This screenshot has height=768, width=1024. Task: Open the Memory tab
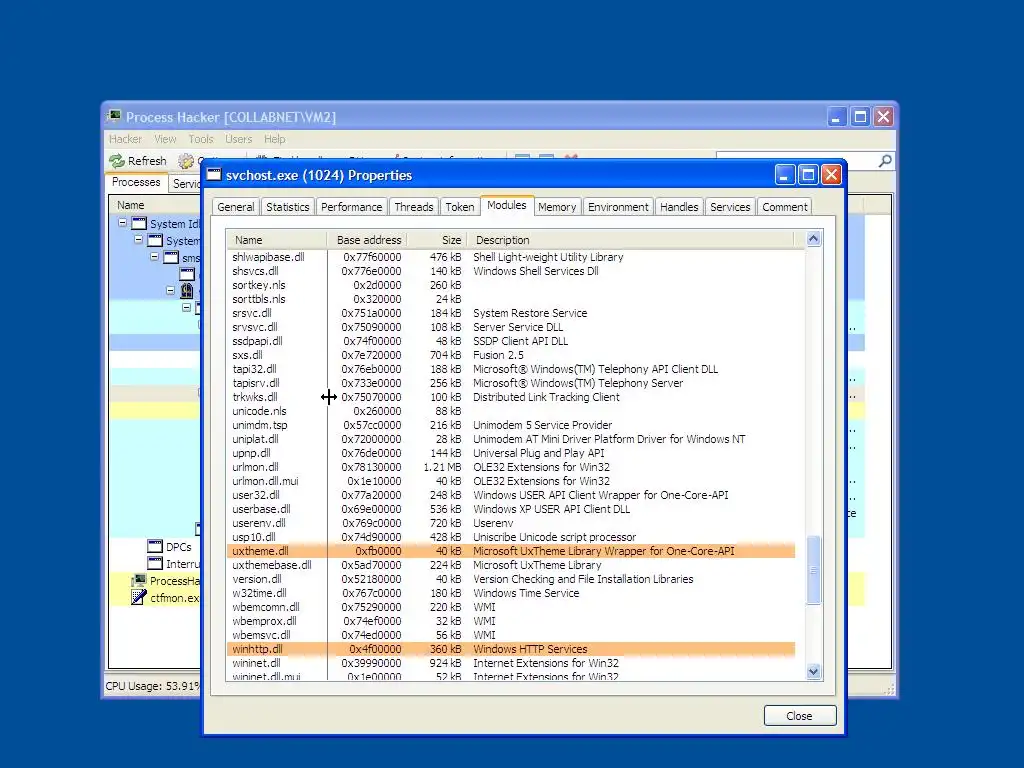pyautogui.click(x=557, y=207)
